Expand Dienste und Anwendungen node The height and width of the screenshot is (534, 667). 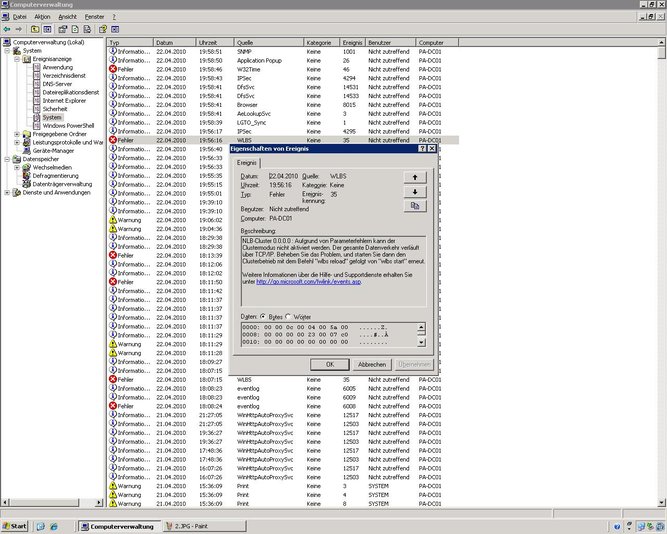pyautogui.click(x=7, y=193)
